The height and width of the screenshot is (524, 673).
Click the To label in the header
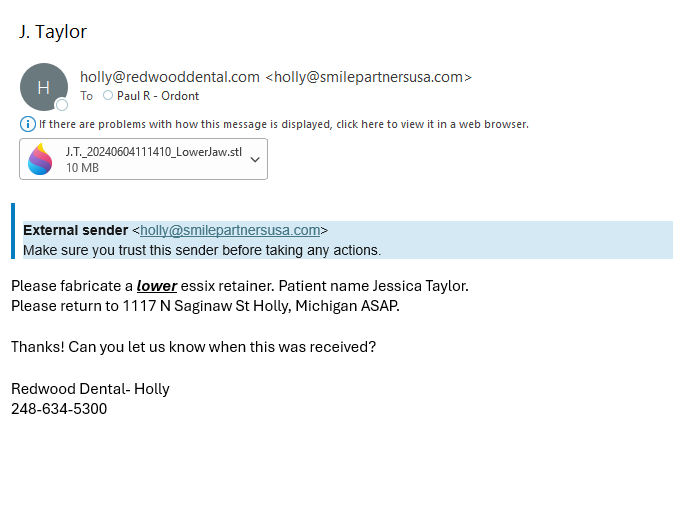coord(87,96)
